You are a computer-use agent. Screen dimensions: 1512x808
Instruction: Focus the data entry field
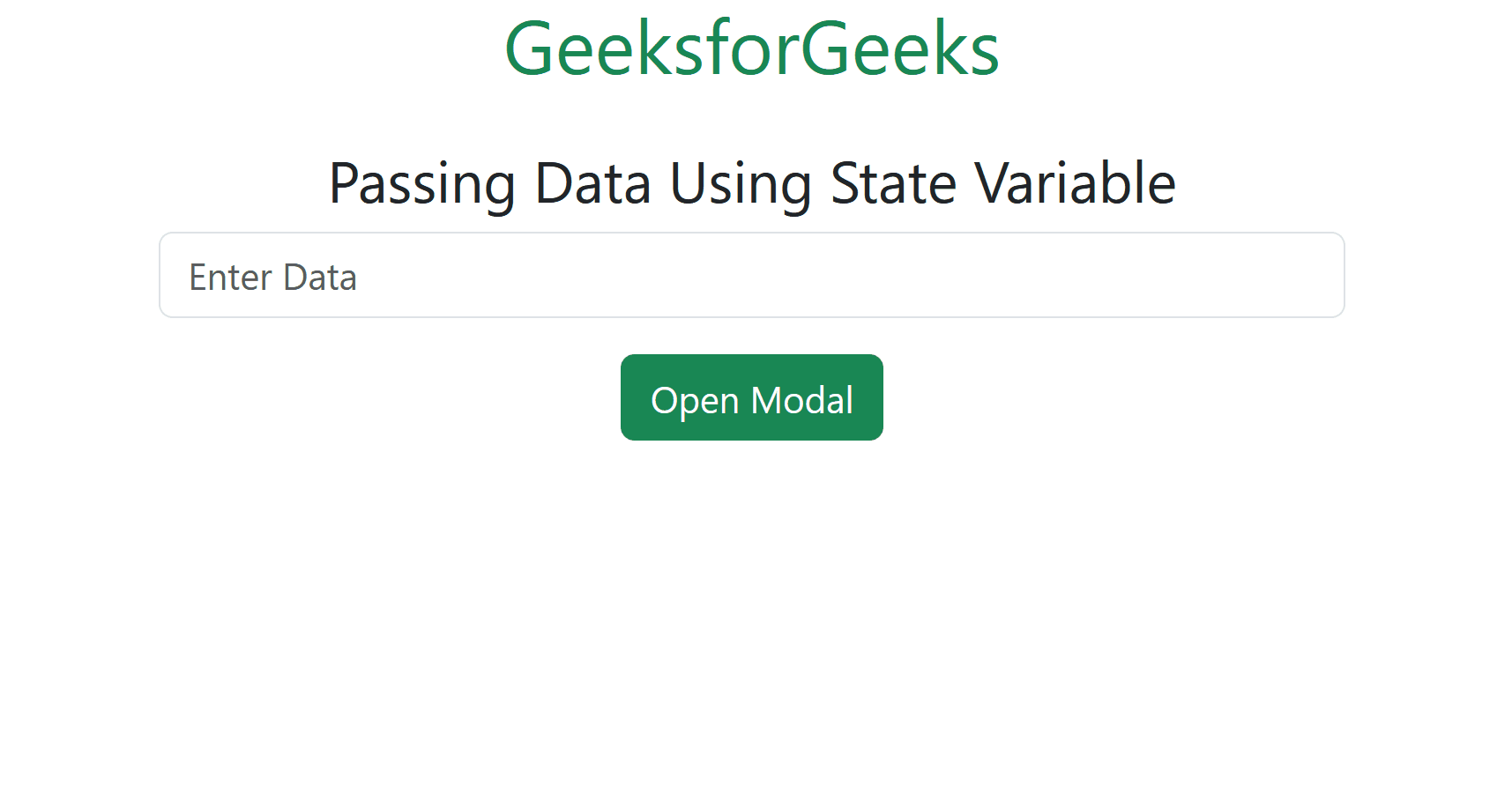tap(705, 275)
